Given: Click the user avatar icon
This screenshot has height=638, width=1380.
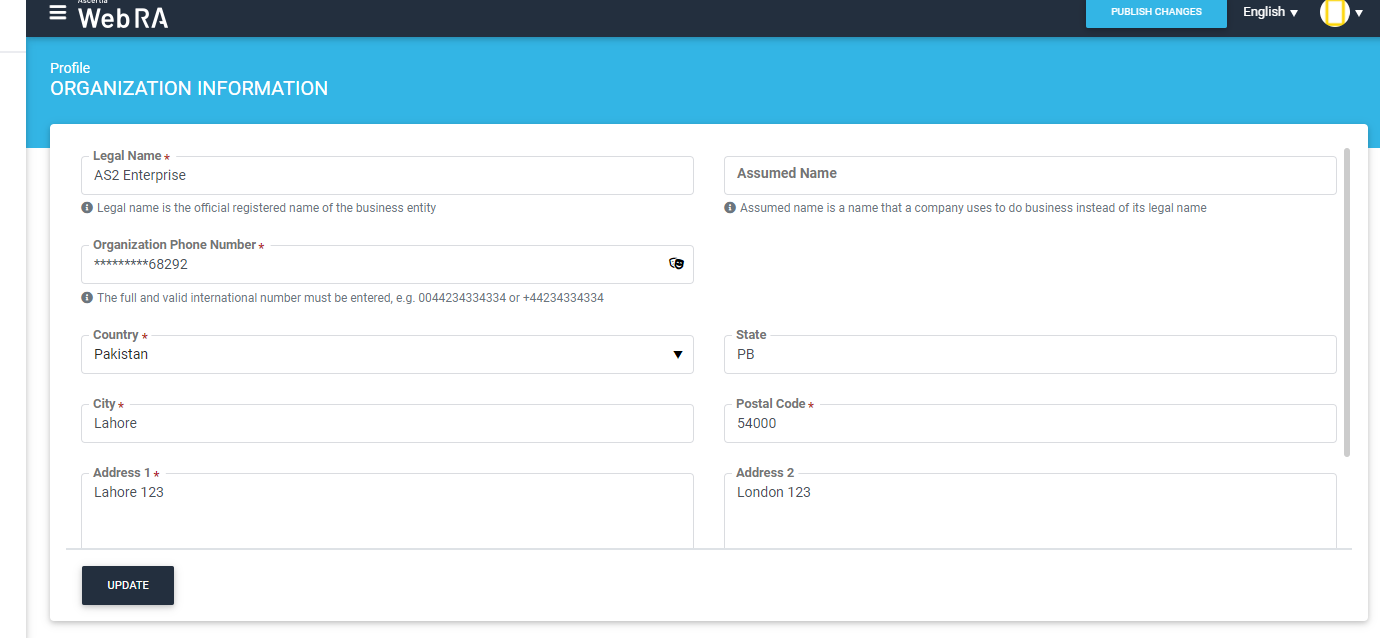Looking at the screenshot, I should click(x=1334, y=13).
